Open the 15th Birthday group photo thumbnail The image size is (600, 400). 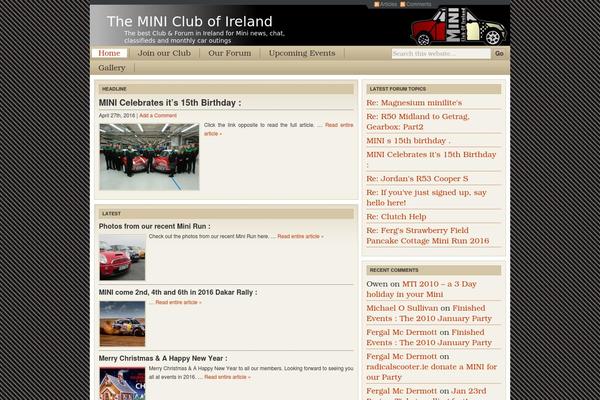(x=149, y=157)
